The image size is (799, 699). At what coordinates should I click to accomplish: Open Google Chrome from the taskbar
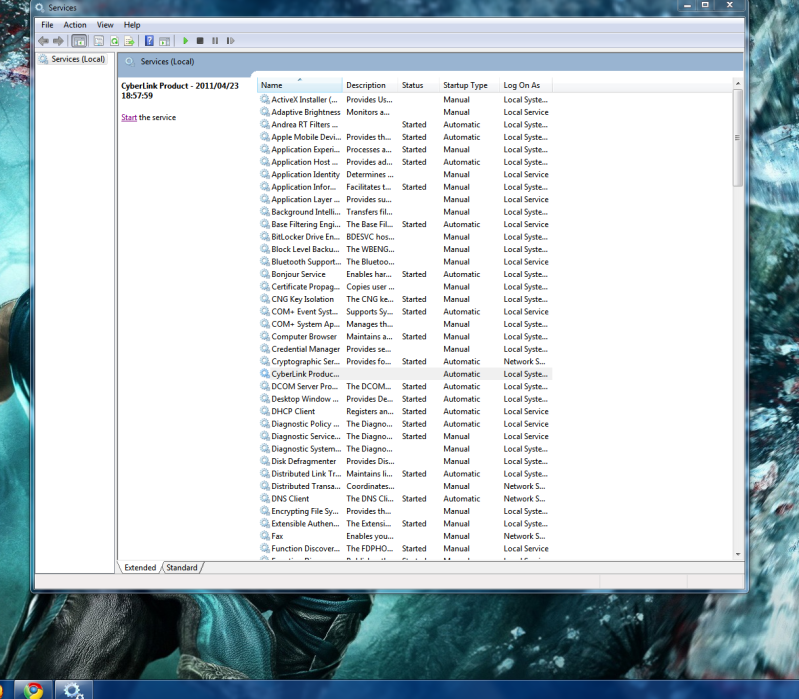(33, 689)
